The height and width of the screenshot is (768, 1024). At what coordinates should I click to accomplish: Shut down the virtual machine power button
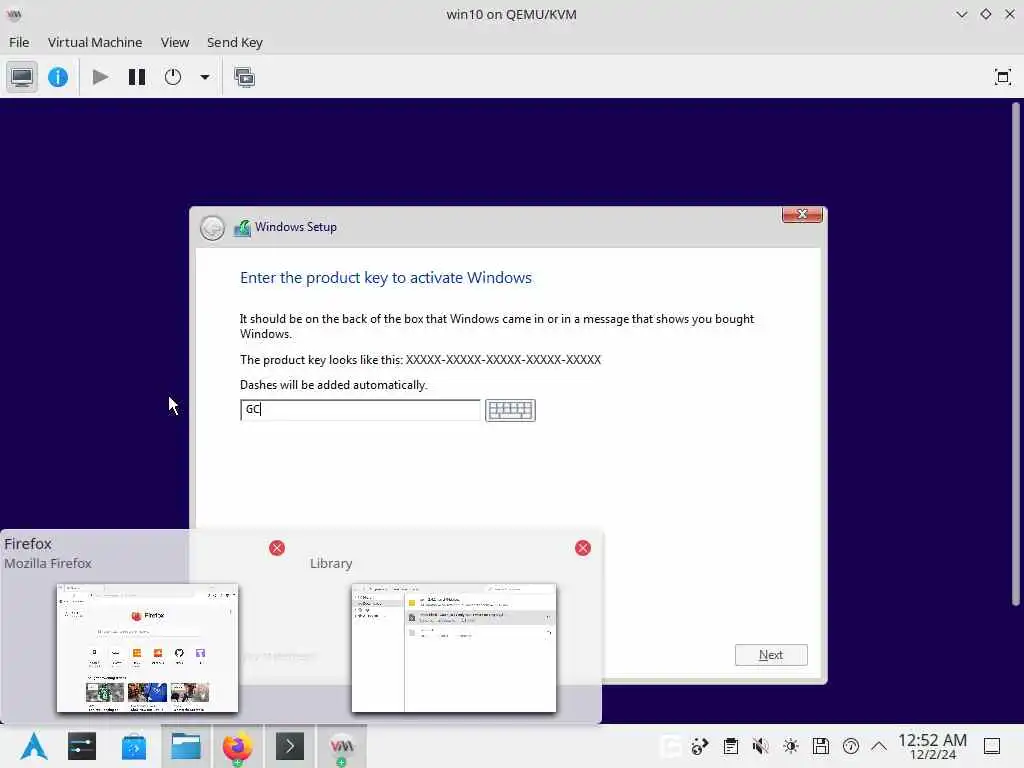click(173, 77)
